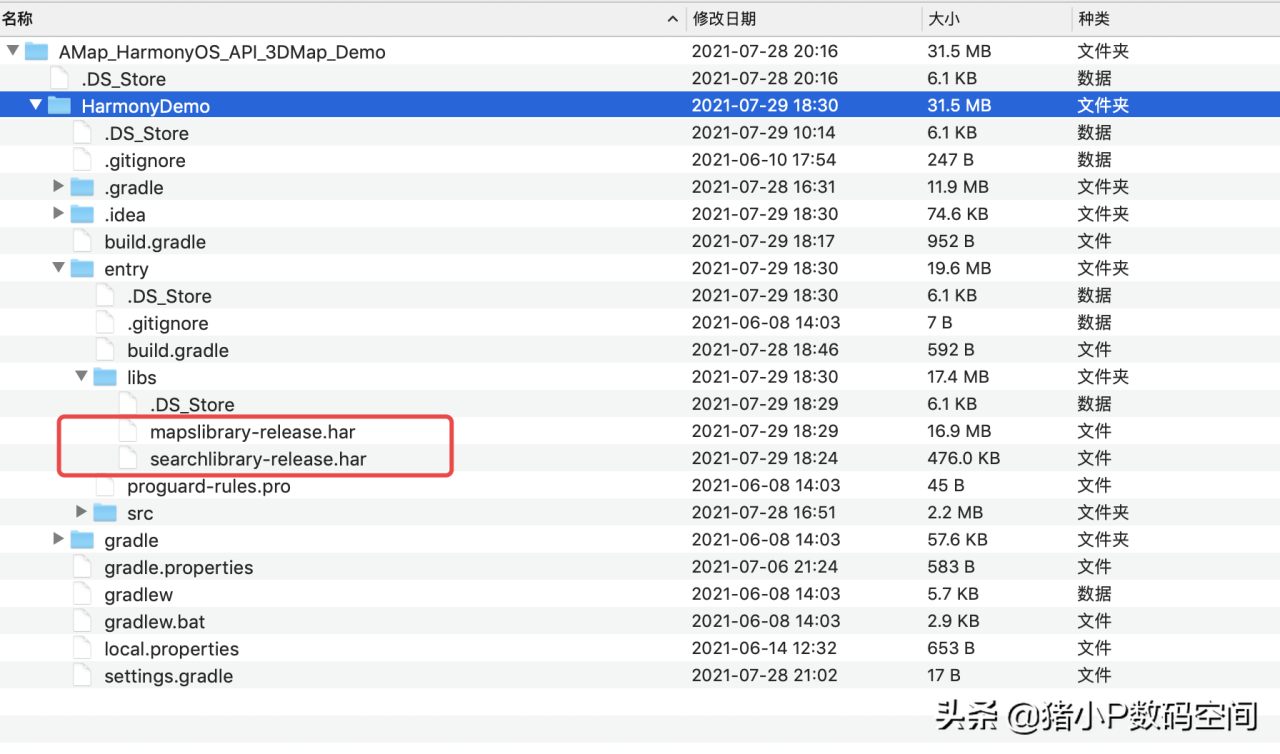Click the searchlibrary-release.har file icon
Screen dimensions: 1280x754
tap(127, 458)
